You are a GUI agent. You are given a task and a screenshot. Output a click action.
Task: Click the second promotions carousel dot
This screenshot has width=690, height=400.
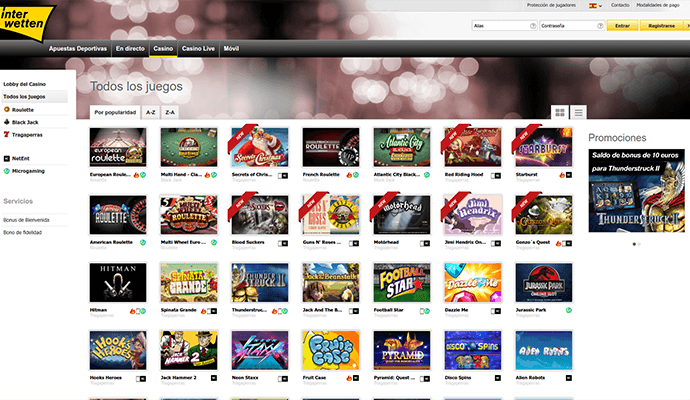(640, 243)
